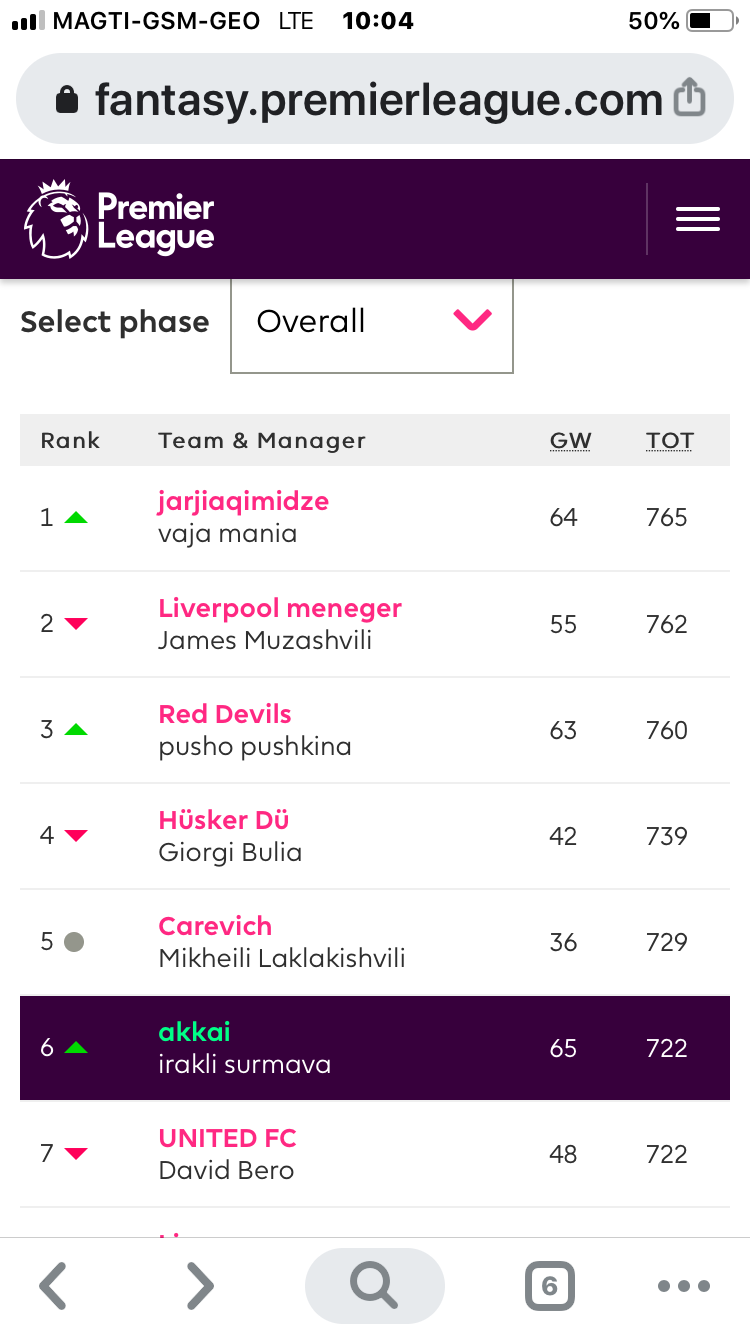The height and width of the screenshot is (1334, 750).
Task: Tap the browser forward arrow
Action: 200,1286
